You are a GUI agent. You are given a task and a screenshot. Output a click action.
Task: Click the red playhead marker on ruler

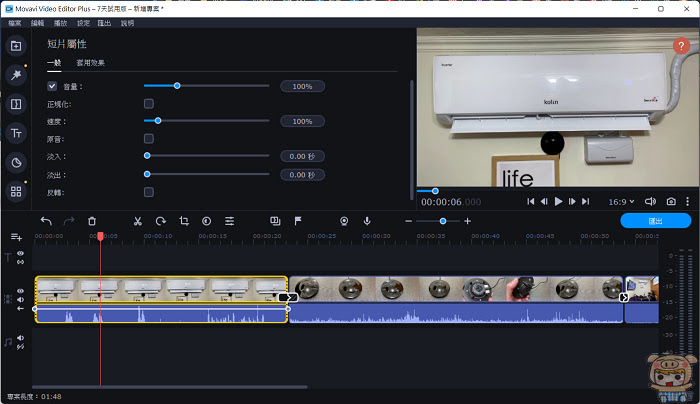click(100, 236)
